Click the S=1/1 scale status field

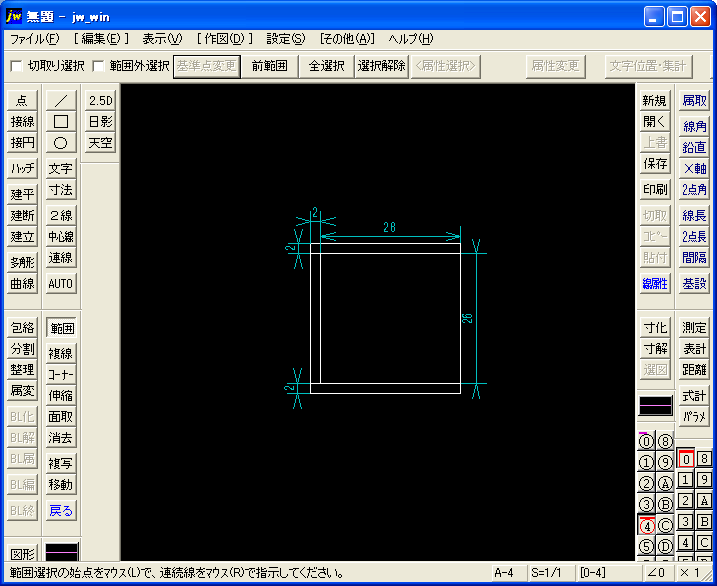[551, 573]
